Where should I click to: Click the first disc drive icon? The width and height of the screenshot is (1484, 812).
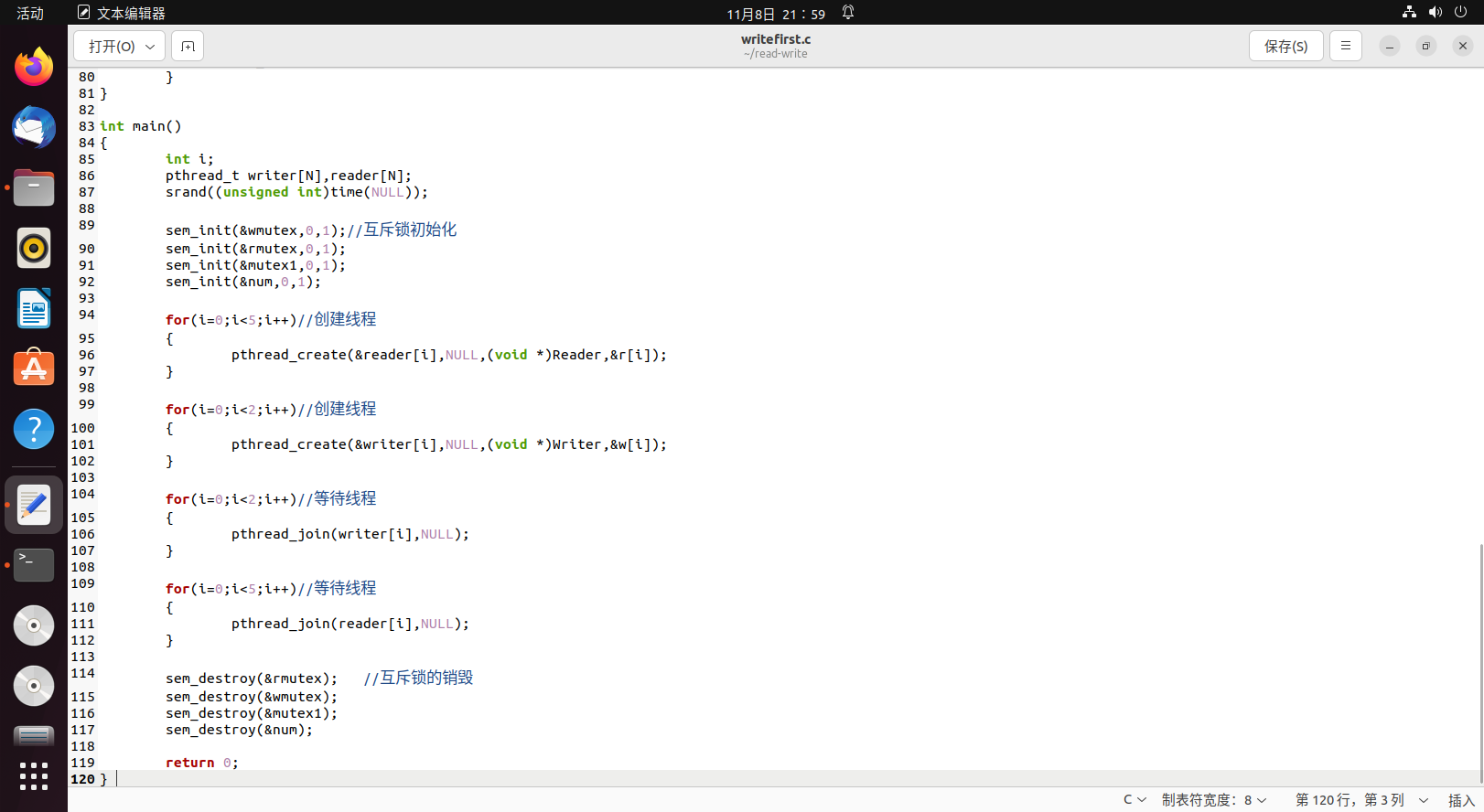coord(34,625)
